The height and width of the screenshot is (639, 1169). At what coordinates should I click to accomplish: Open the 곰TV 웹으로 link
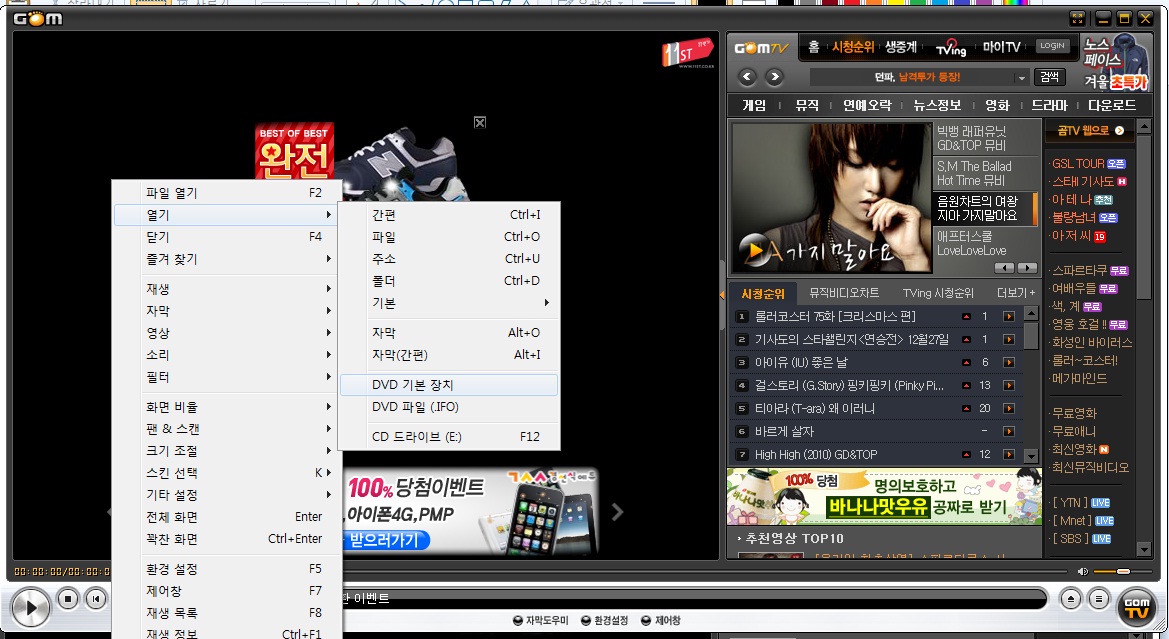1089,130
